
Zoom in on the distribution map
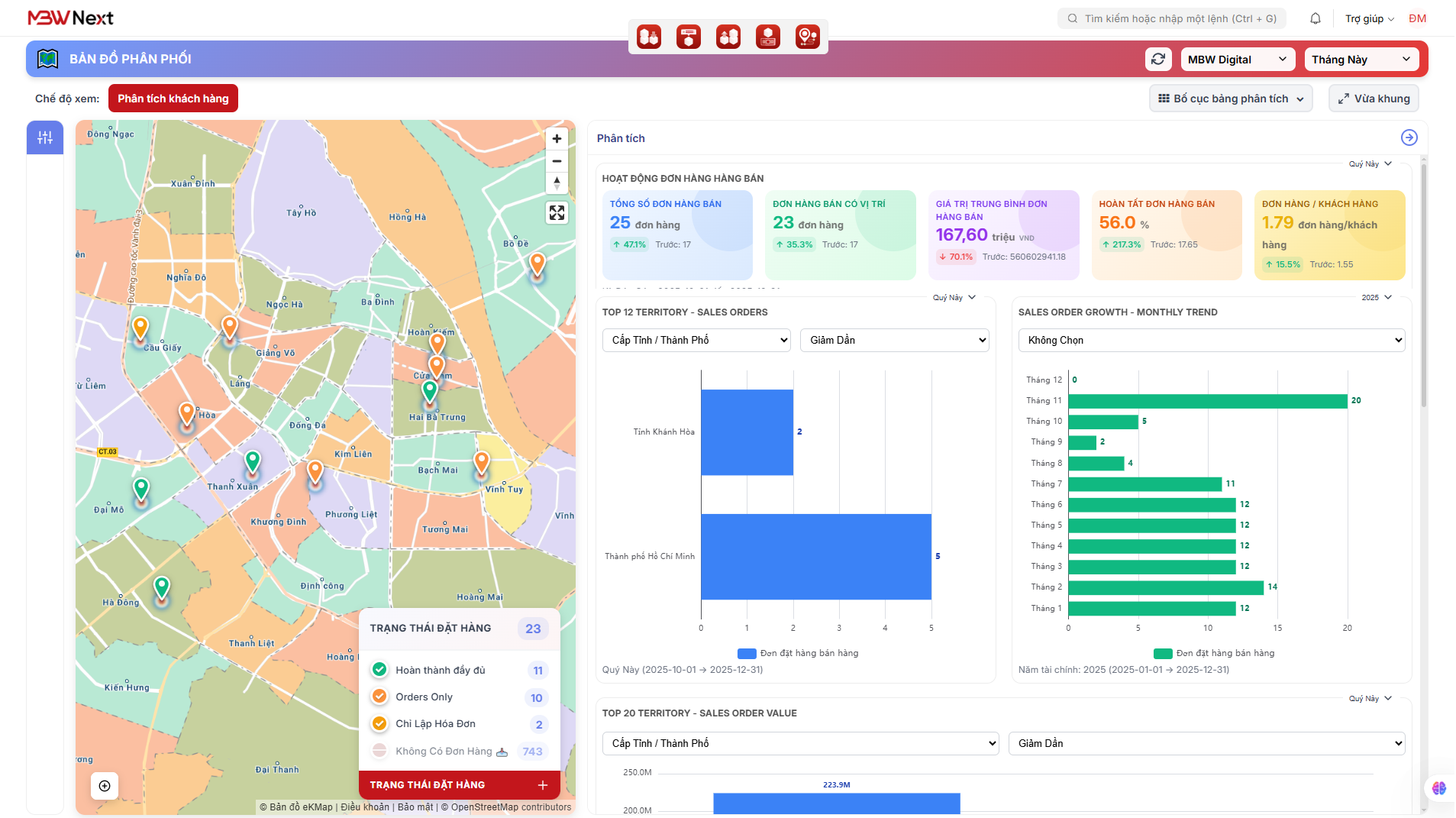tap(557, 139)
